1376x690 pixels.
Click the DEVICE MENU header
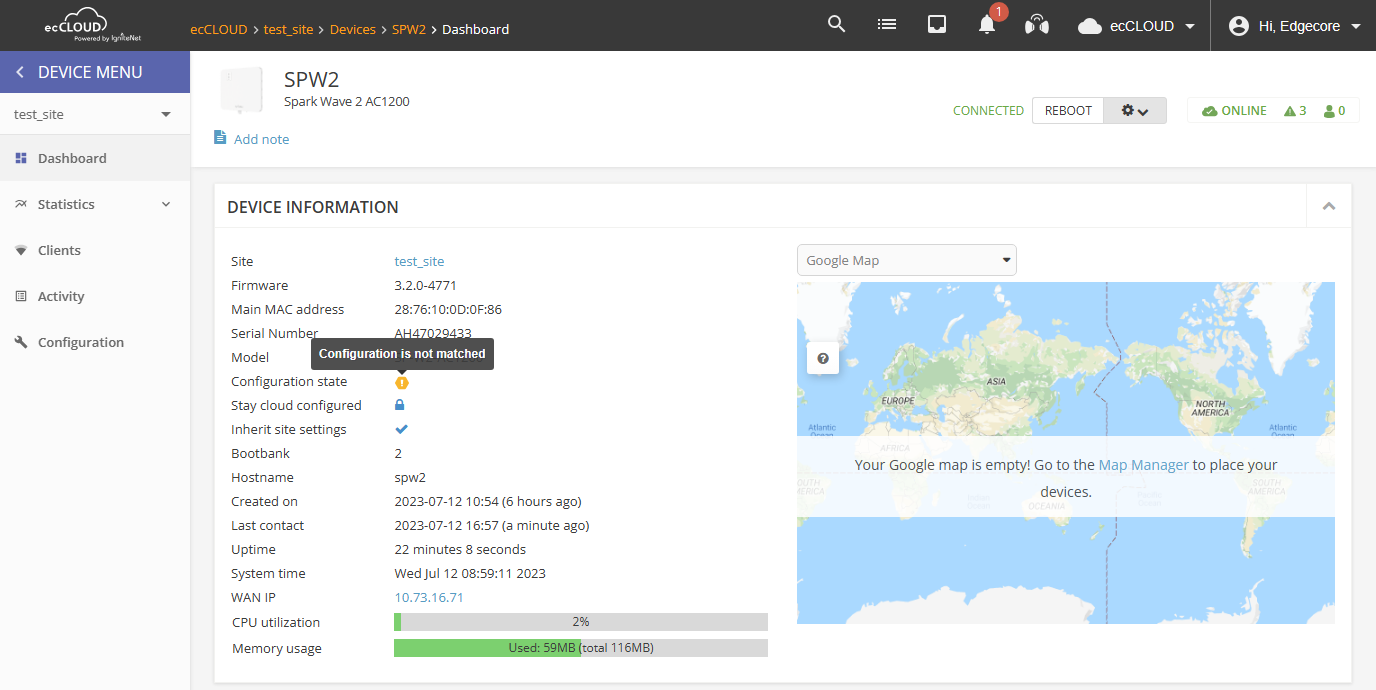click(95, 72)
